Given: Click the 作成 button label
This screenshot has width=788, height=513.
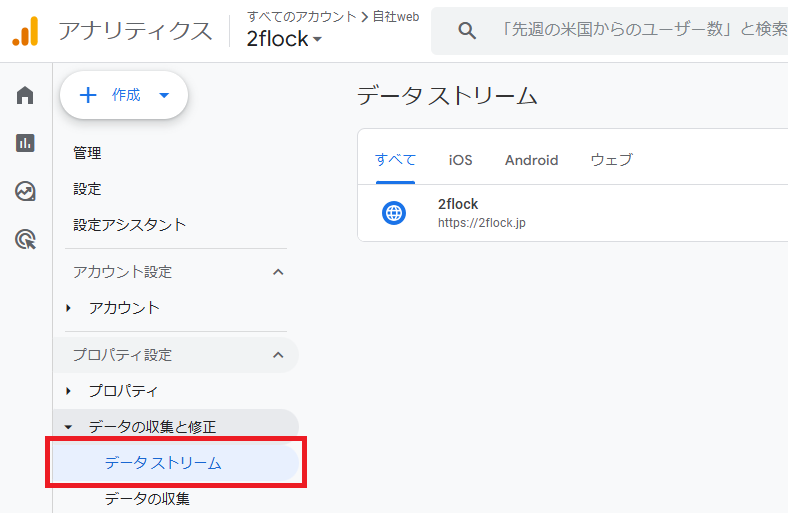Looking at the screenshot, I should 126,95.
